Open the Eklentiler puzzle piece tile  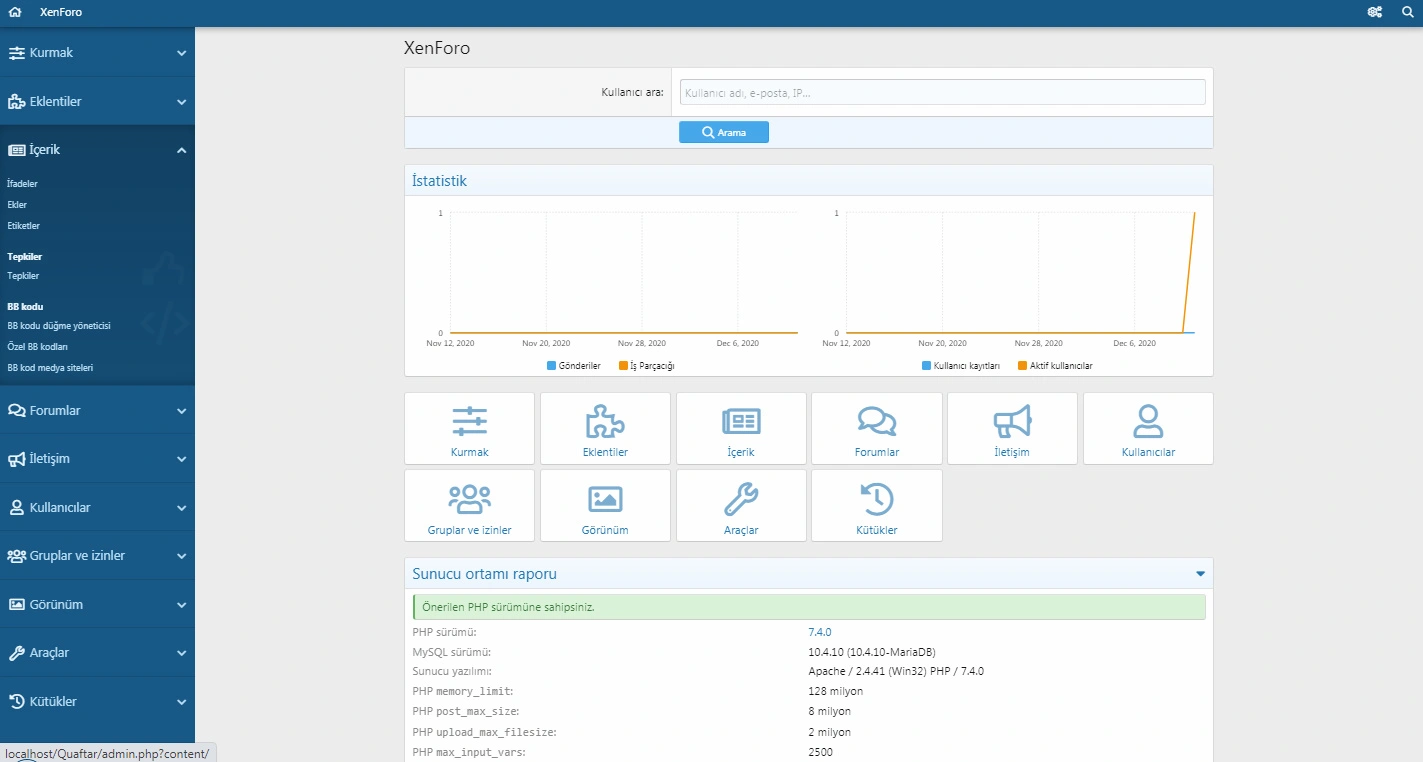click(606, 428)
